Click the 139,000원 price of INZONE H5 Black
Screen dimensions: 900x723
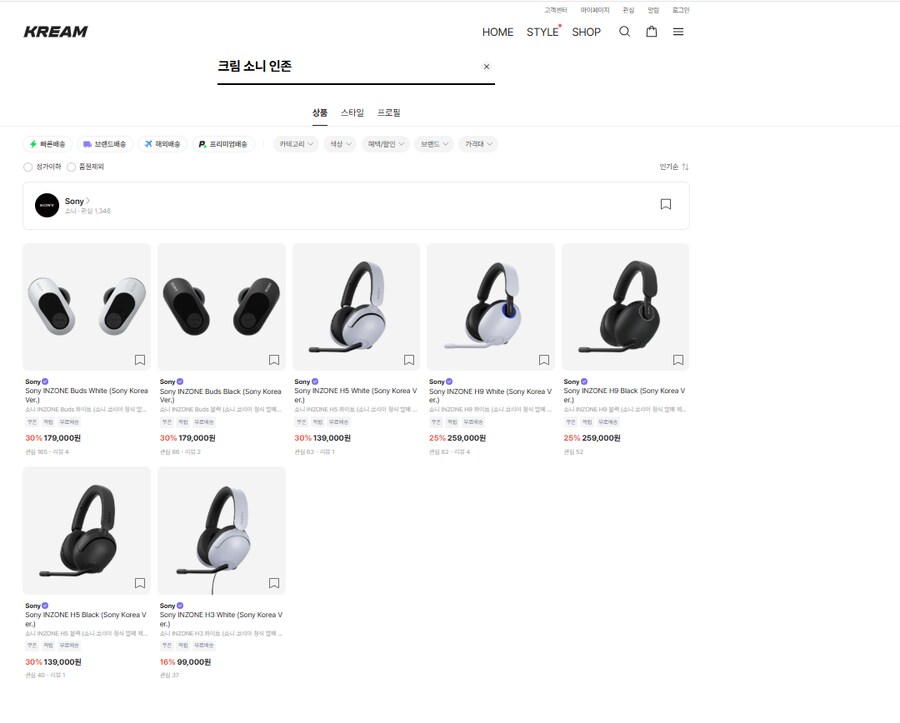(x=63, y=662)
